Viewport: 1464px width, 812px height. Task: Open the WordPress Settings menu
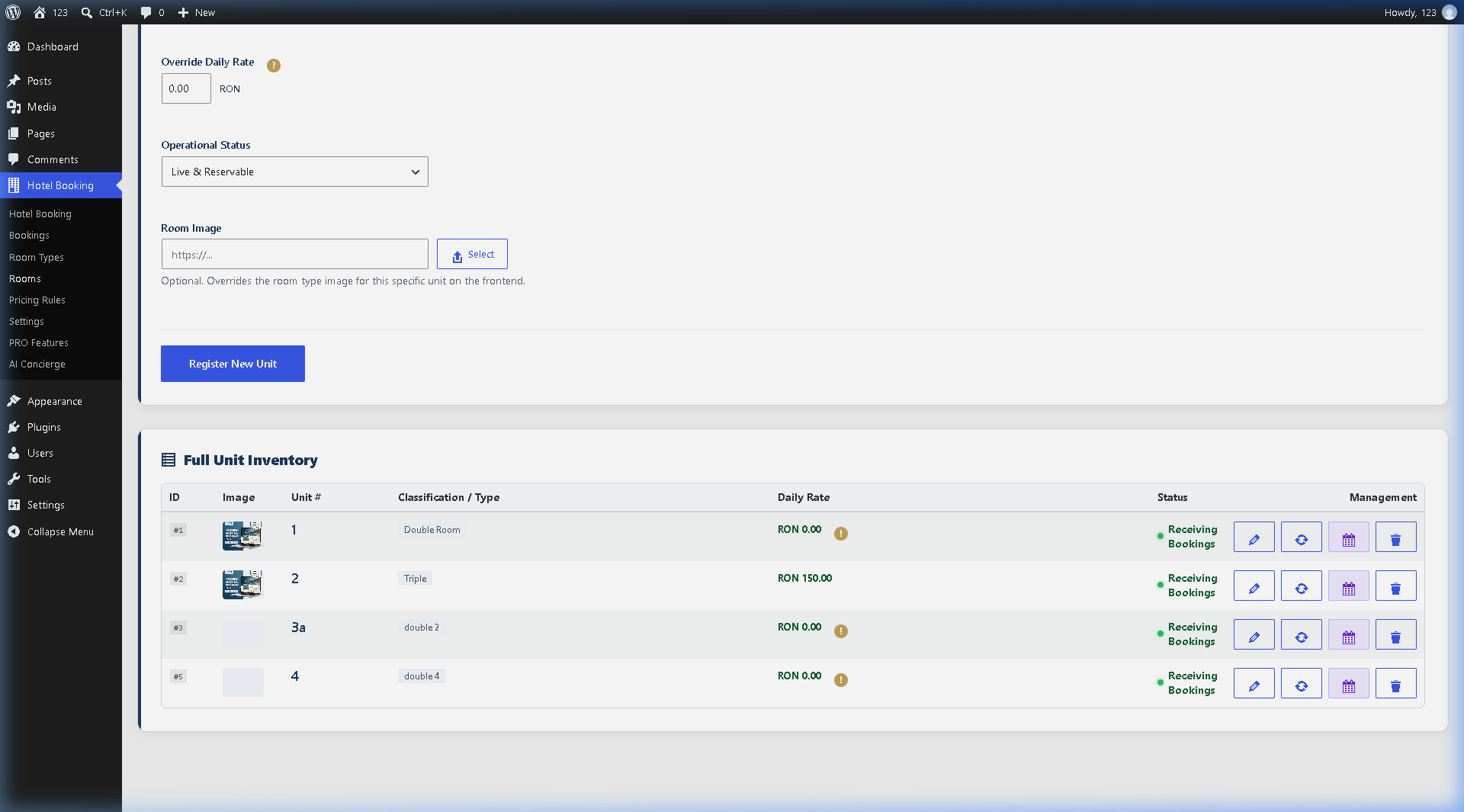(x=61, y=505)
